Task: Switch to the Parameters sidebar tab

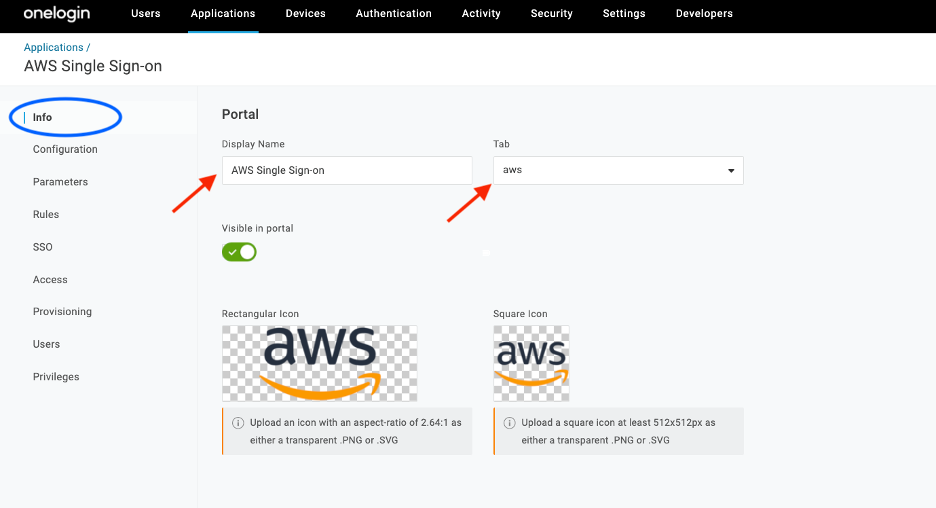Action: pyautogui.click(x=60, y=181)
